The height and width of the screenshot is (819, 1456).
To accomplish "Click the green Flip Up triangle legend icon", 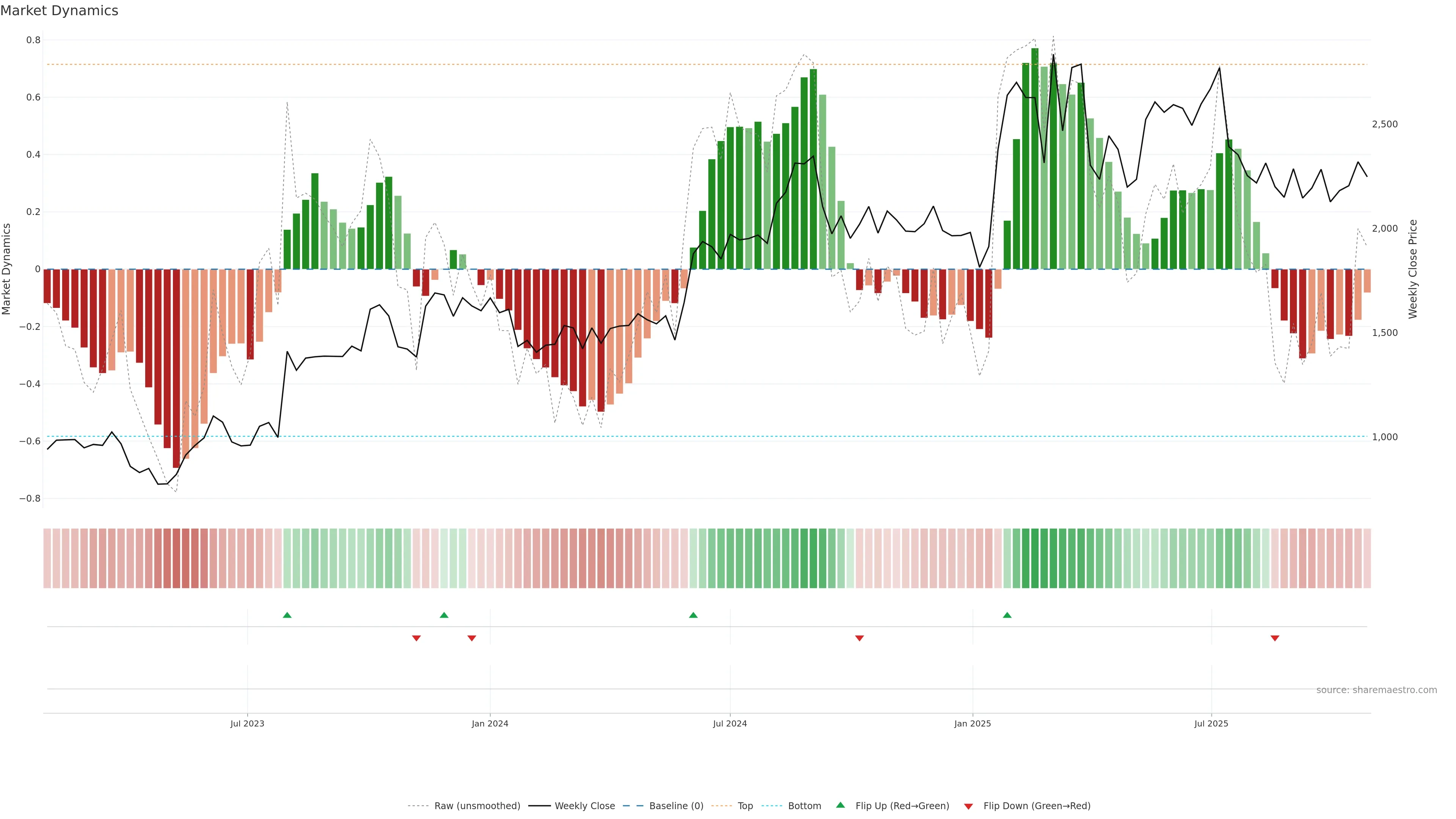I will click(x=841, y=805).
